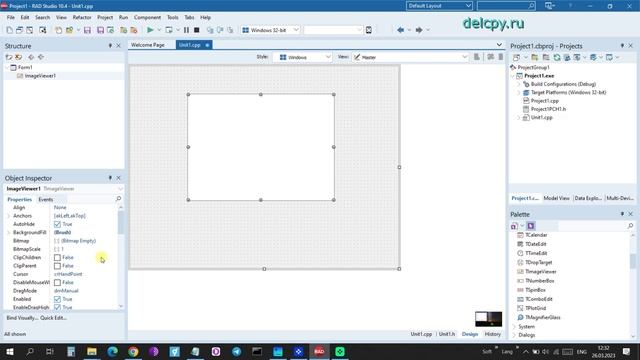Click the DragMode value dmManual
This screenshot has width=640, height=360.
(66, 291)
